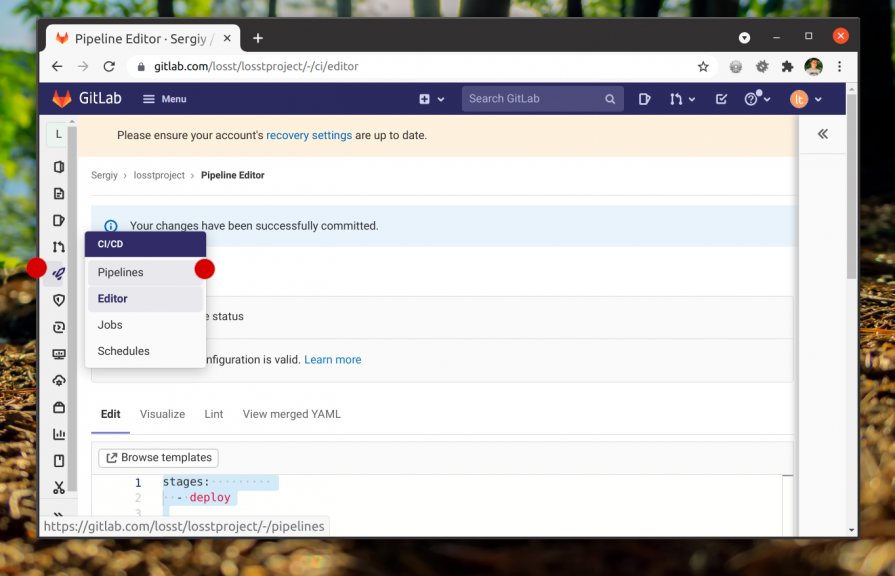Open the CI/CD rocket icon in sidebar
The height and width of the screenshot is (576, 895).
59,273
